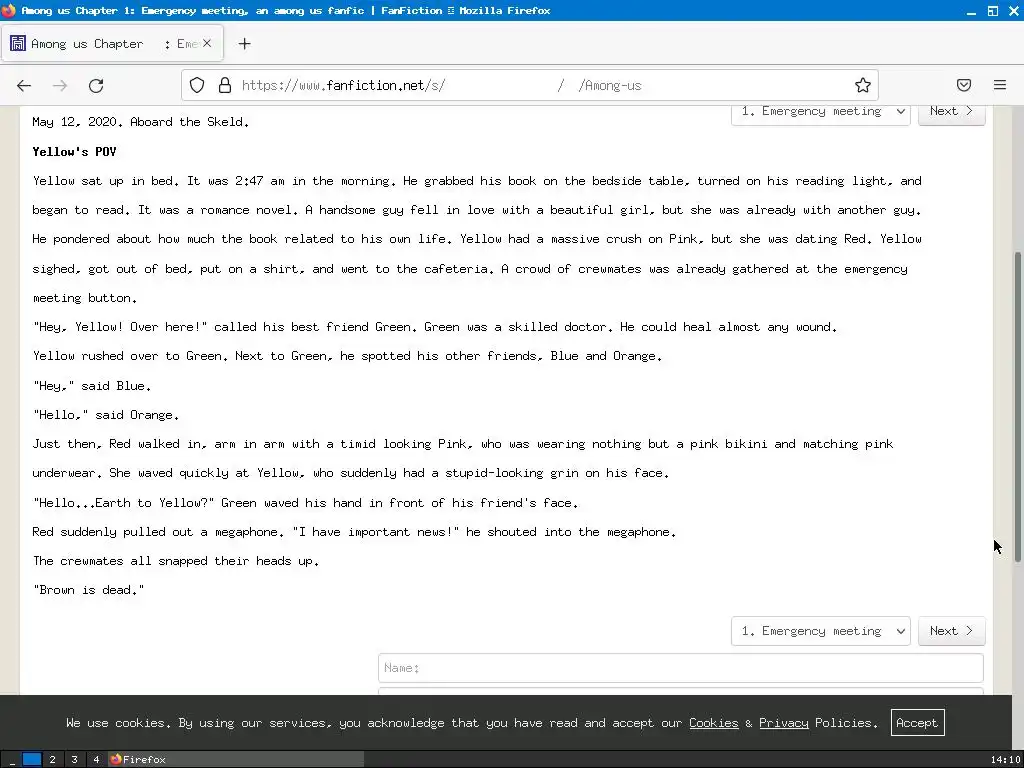Open a new tab with the plus button
Viewport: 1024px width, 768px height.
tap(244, 44)
